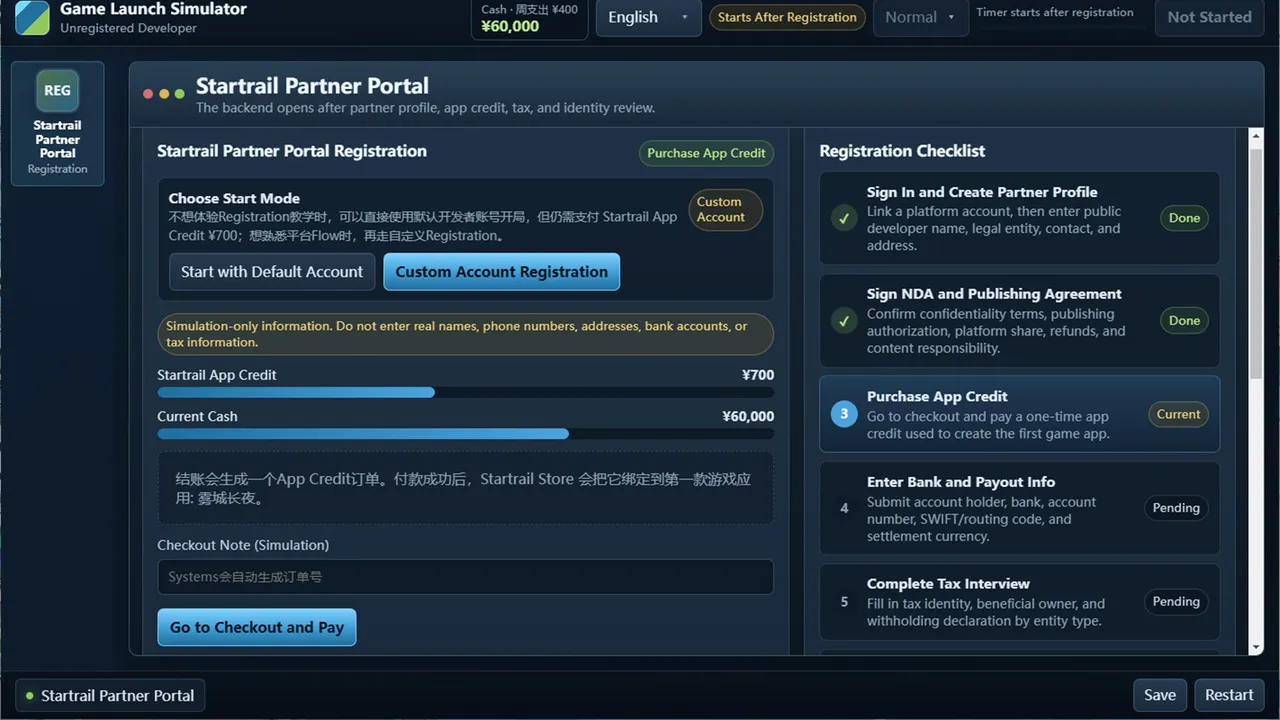Select Start with Default Account

click(272, 272)
